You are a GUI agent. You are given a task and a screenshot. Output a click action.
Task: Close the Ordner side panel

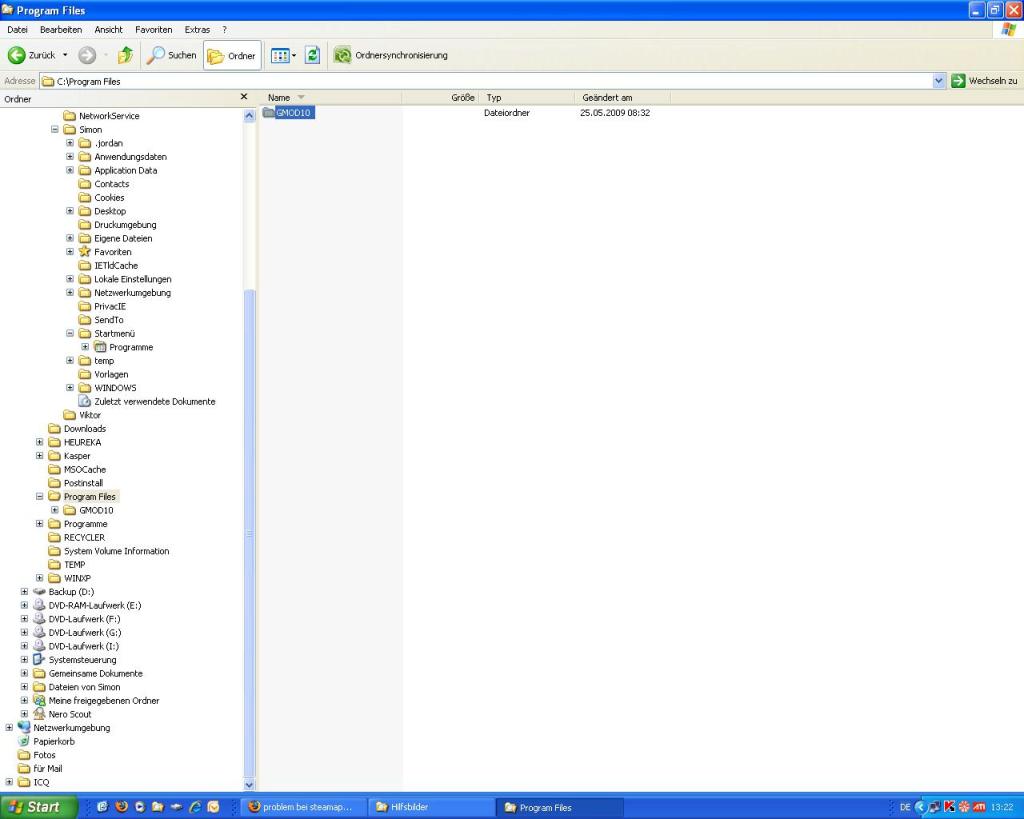tap(244, 97)
